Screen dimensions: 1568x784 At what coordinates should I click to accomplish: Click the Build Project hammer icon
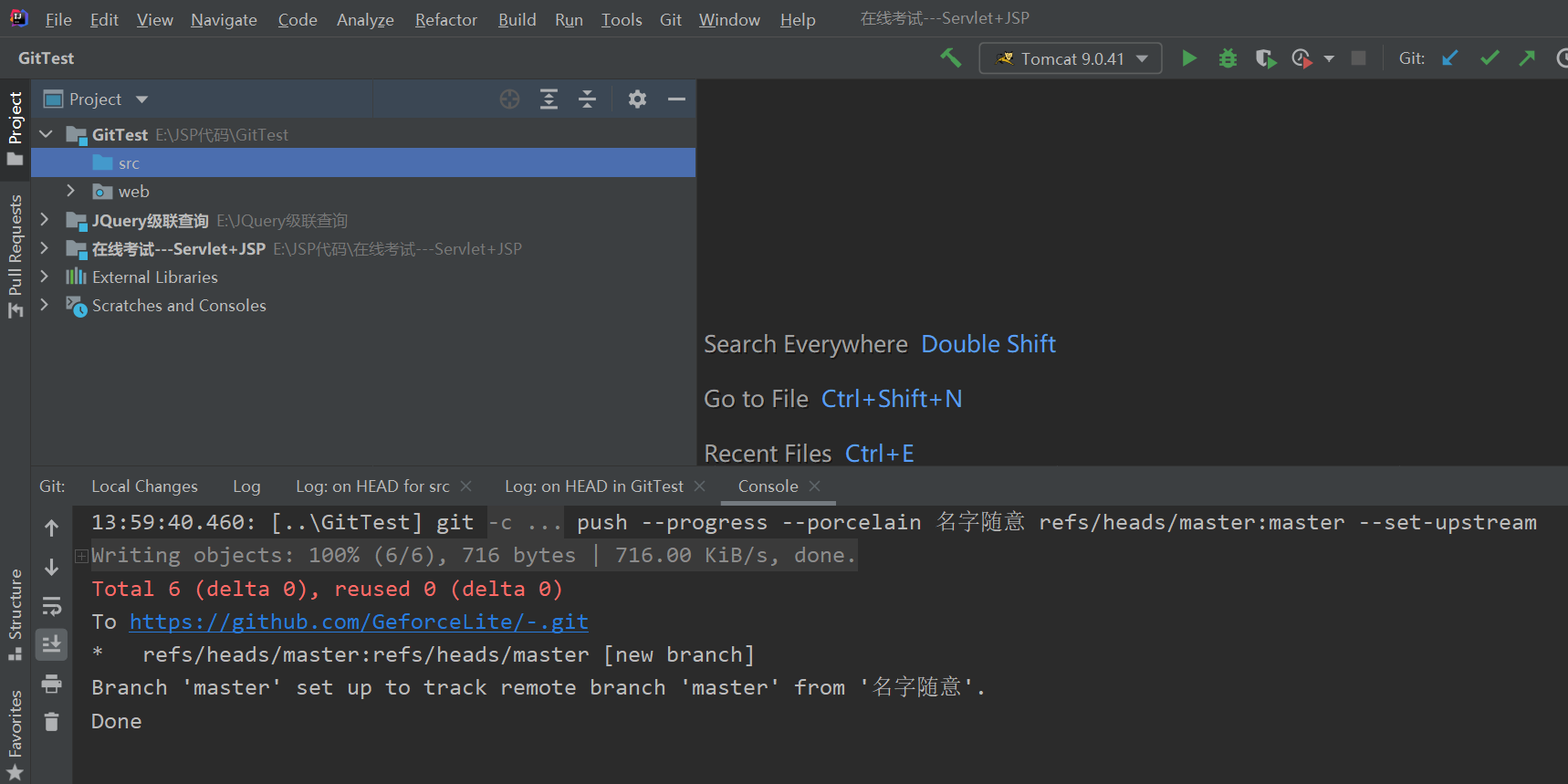pos(951,58)
